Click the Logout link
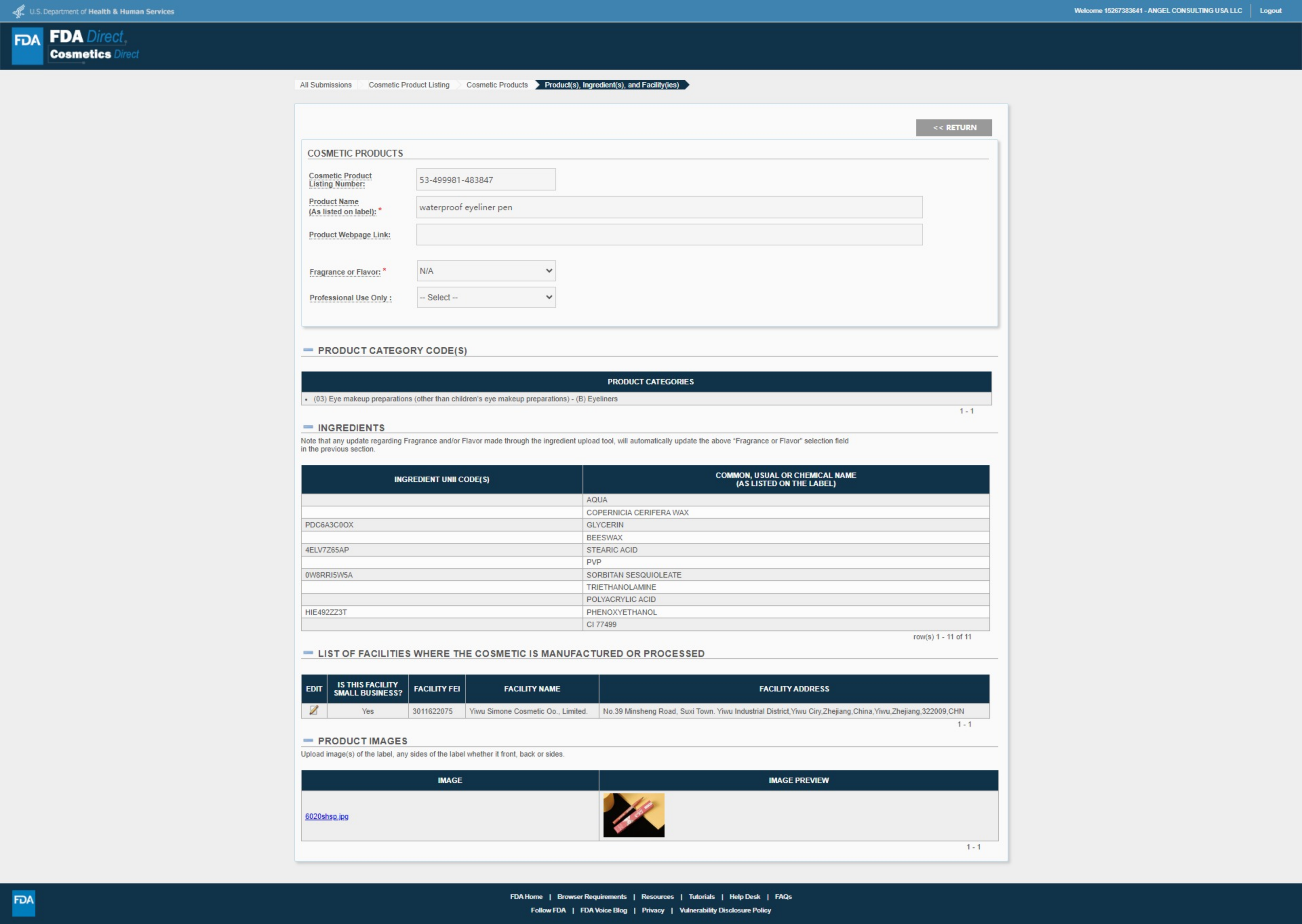The height and width of the screenshot is (924, 1302). 1270,11
